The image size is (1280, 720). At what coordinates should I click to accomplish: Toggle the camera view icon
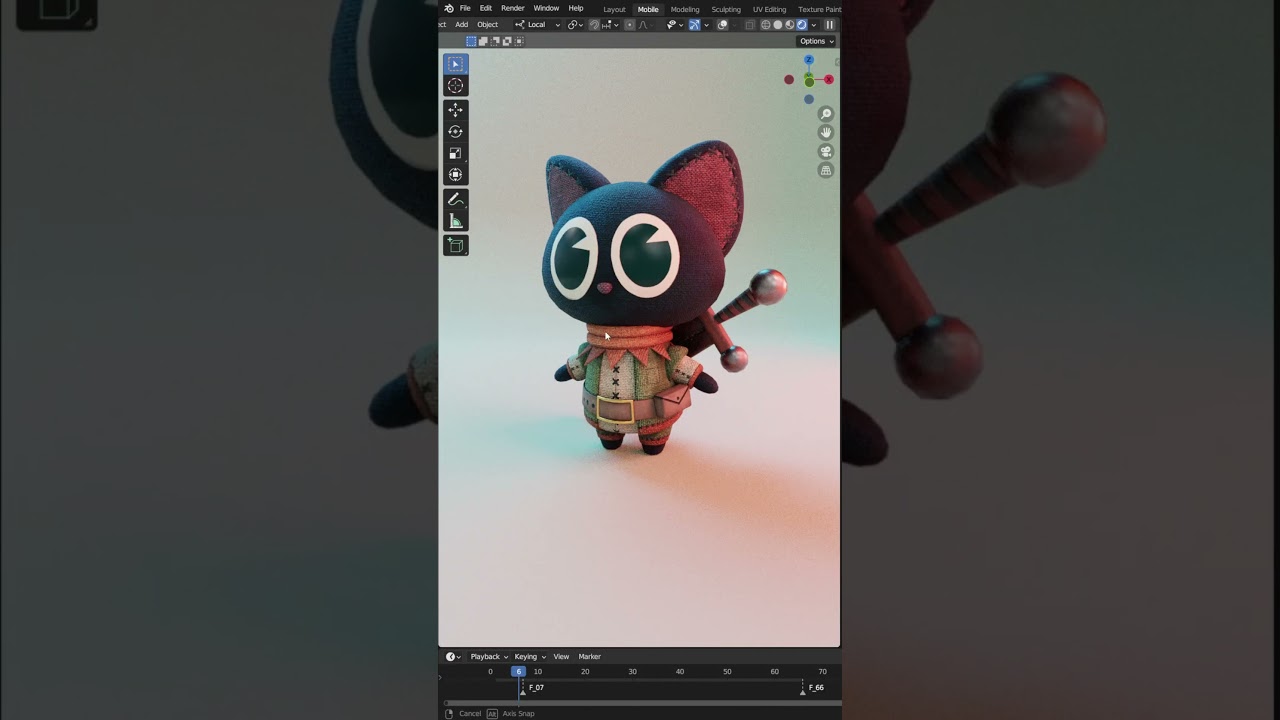[x=826, y=152]
